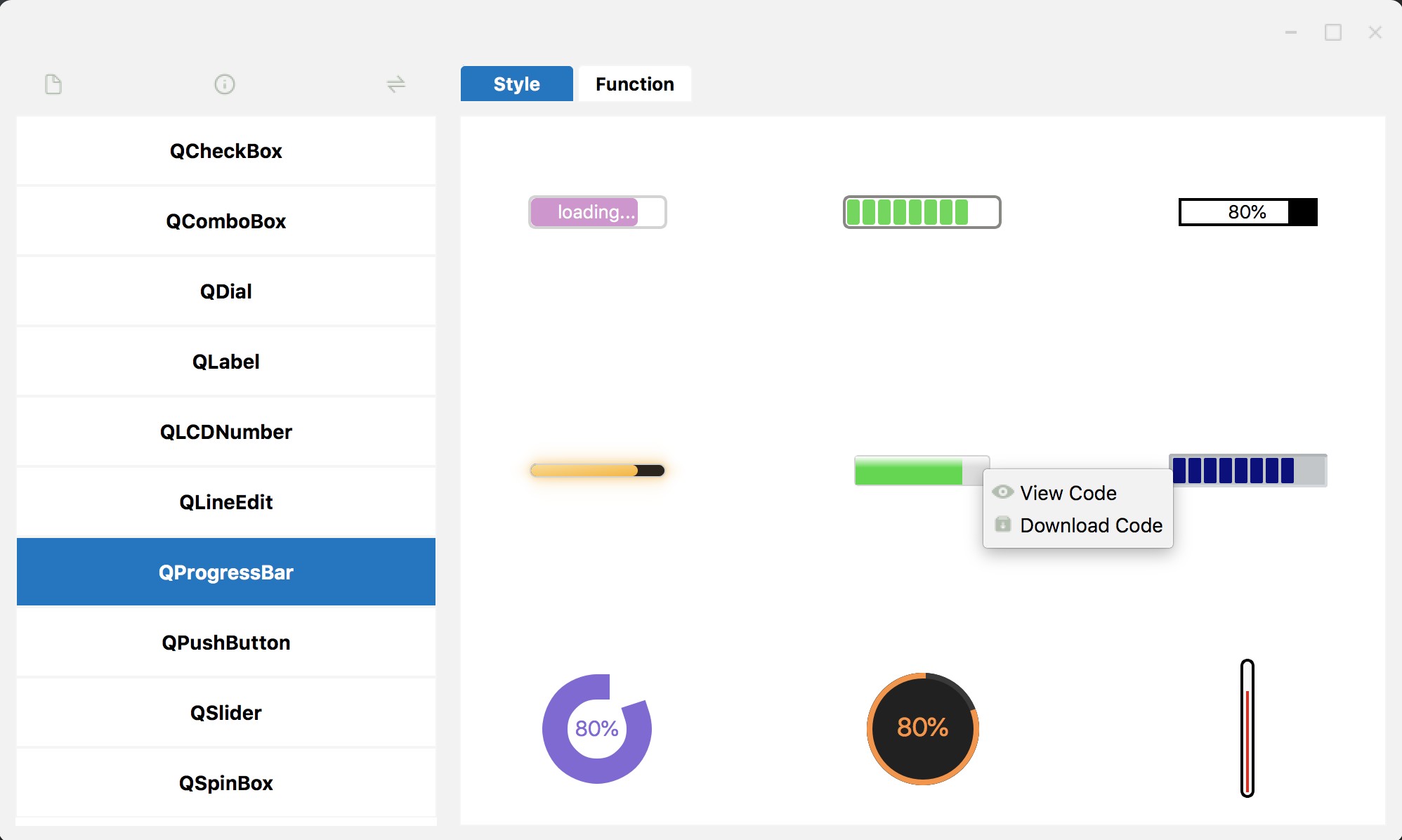Click the swap arrows icon in the toolbar
Image resolution: width=1402 pixels, height=840 pixels.
coord(397,84)
